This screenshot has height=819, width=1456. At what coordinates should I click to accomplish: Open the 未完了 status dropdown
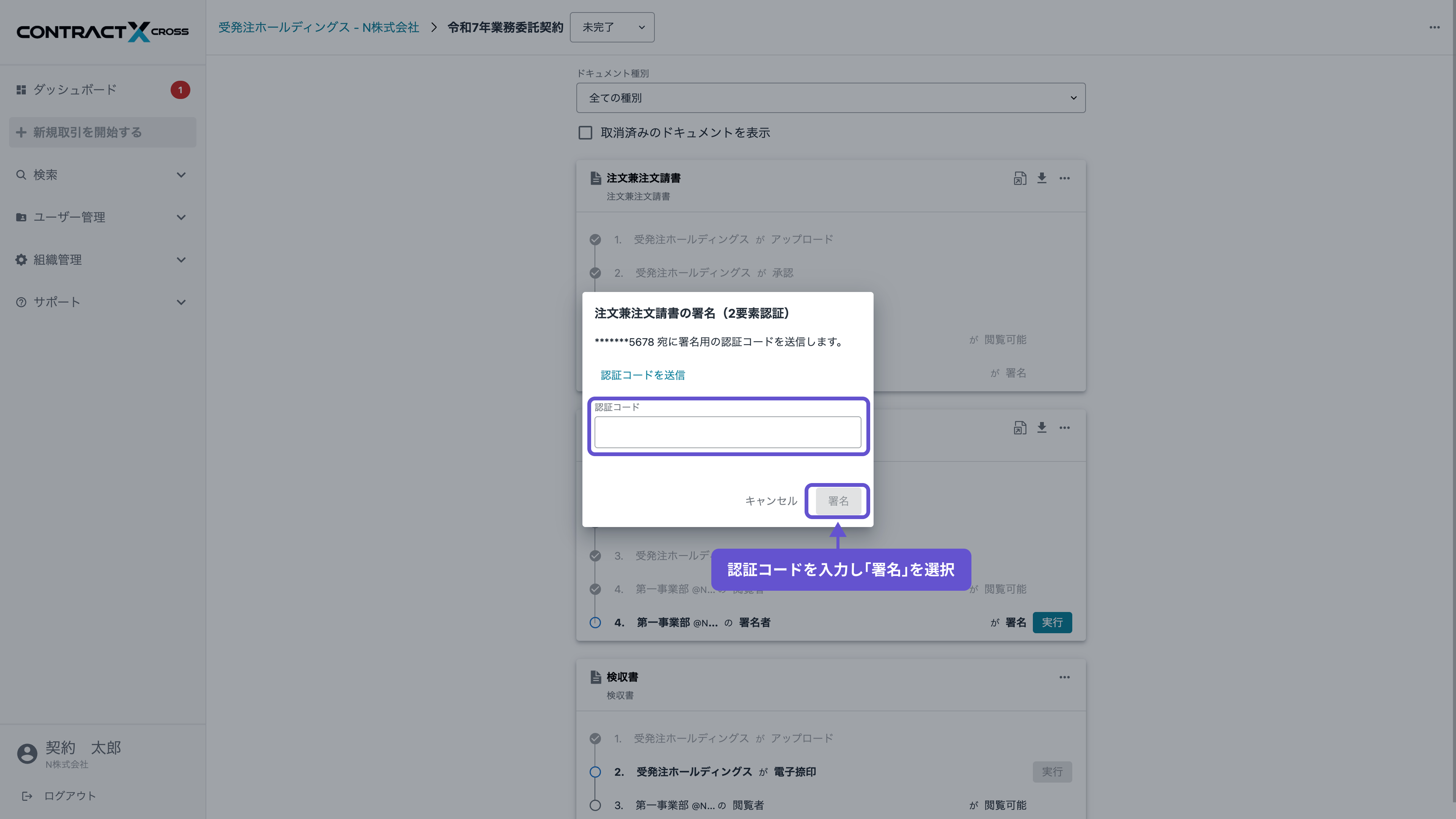tap(612, 27)
